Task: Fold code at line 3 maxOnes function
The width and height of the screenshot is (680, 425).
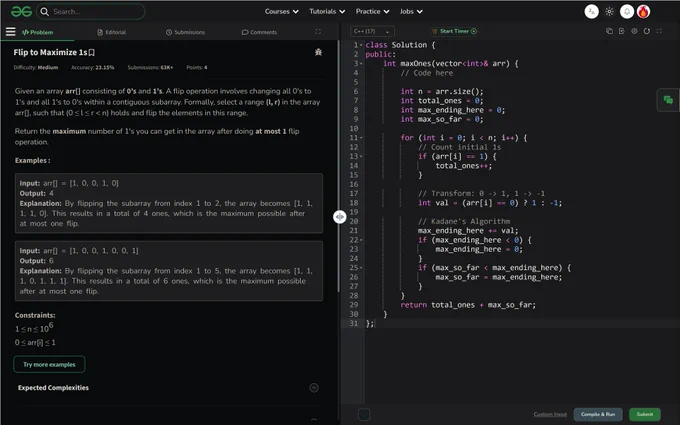Action: tap(361, 64)
